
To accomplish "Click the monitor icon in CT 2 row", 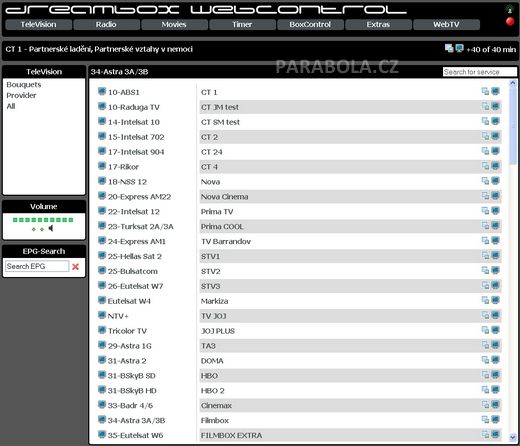I will [x=495, y=136].
